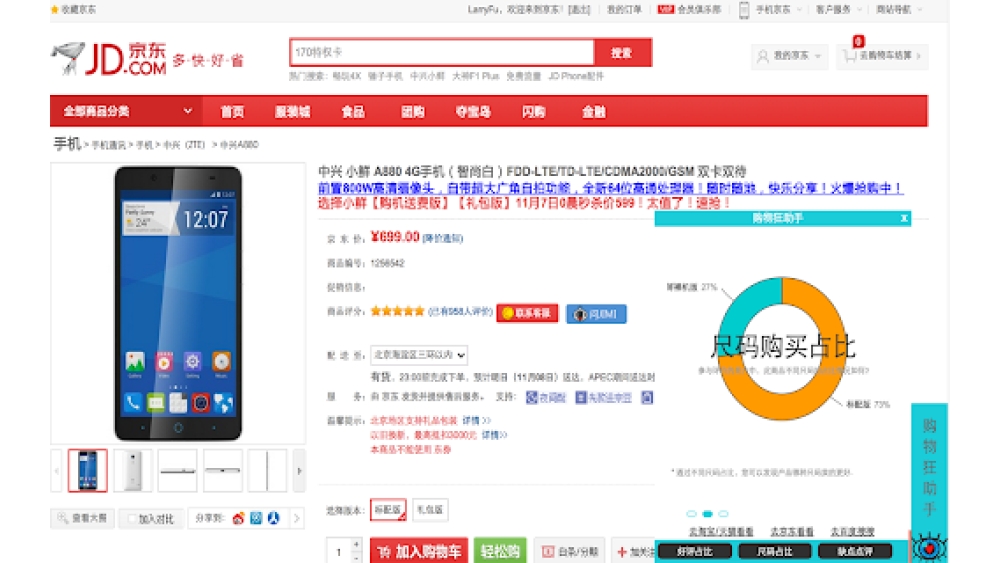
Task: Select the middle filled carousel dot
Action: (707, 513)
